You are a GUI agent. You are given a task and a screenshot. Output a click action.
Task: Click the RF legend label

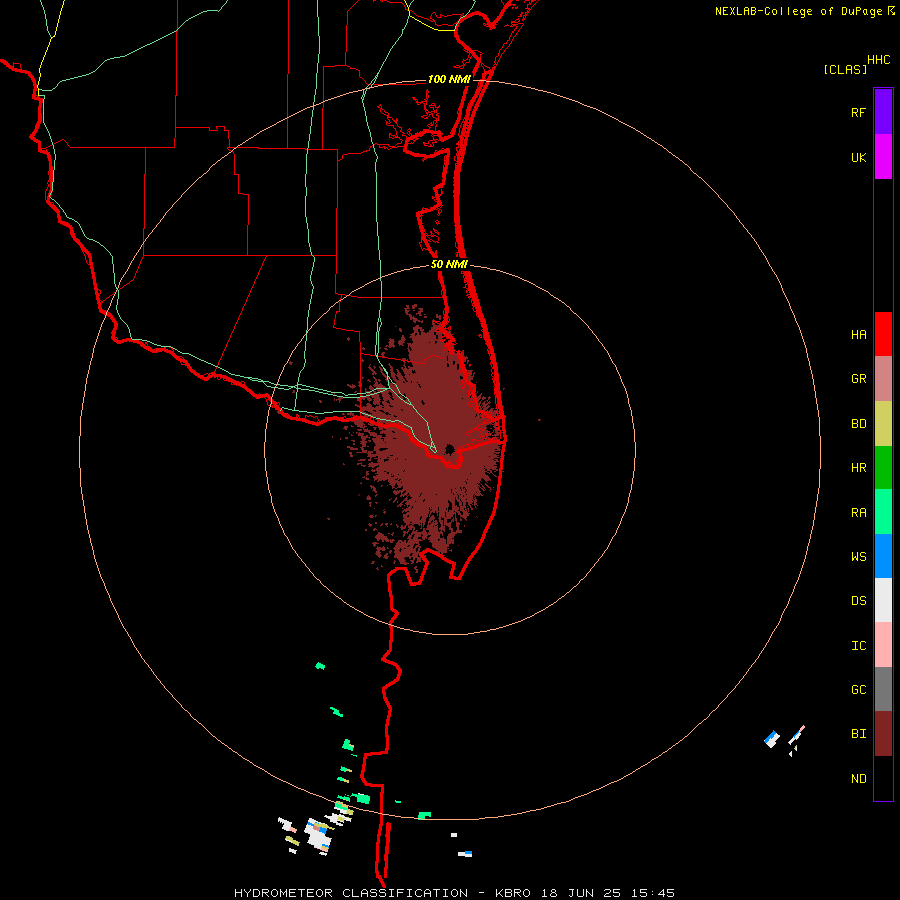pyautogui.click(x=858, y=113)
